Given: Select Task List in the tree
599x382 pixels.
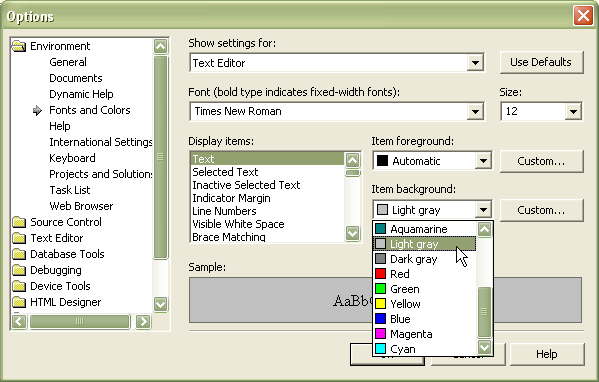Looking at the screenshot, I should 70,190.
